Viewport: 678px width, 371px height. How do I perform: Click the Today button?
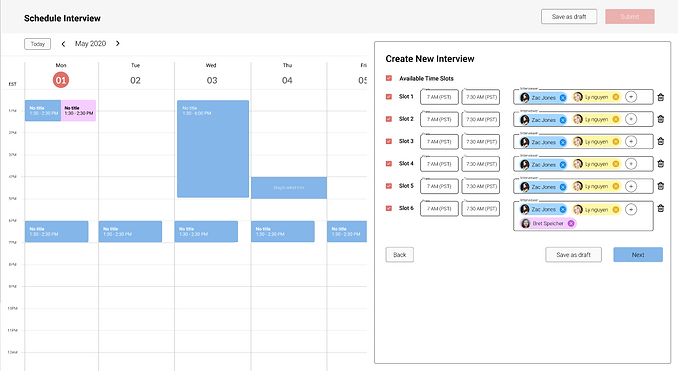pyautogui.click(x=38, y=44)
